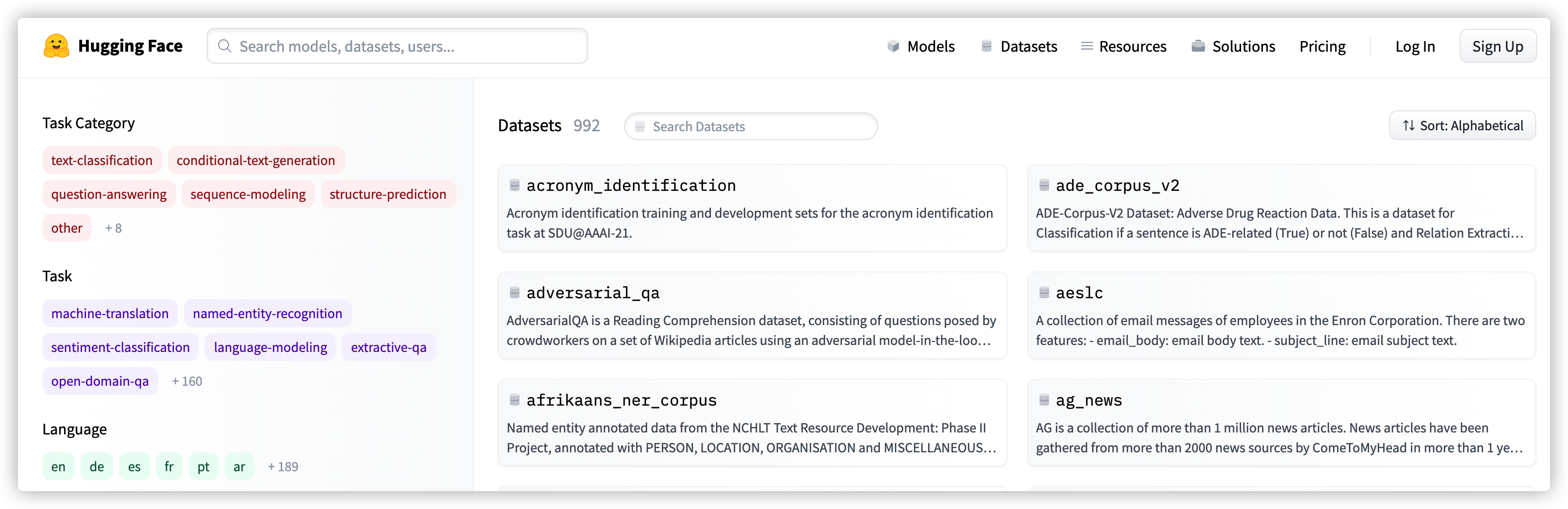Filter by machine-translation task
The width and height of the screenshot is (1568, 509).
110,314
